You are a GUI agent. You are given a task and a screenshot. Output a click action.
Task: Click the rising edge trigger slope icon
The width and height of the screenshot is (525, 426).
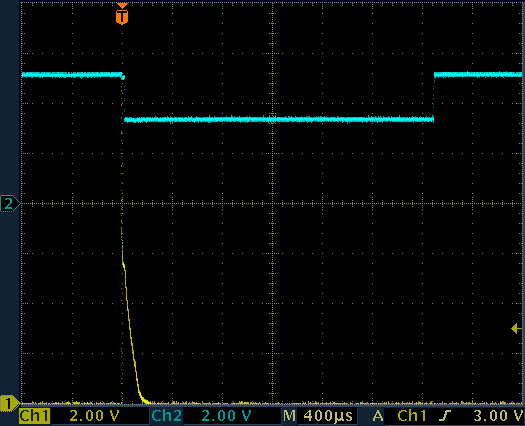click(445, 416)
